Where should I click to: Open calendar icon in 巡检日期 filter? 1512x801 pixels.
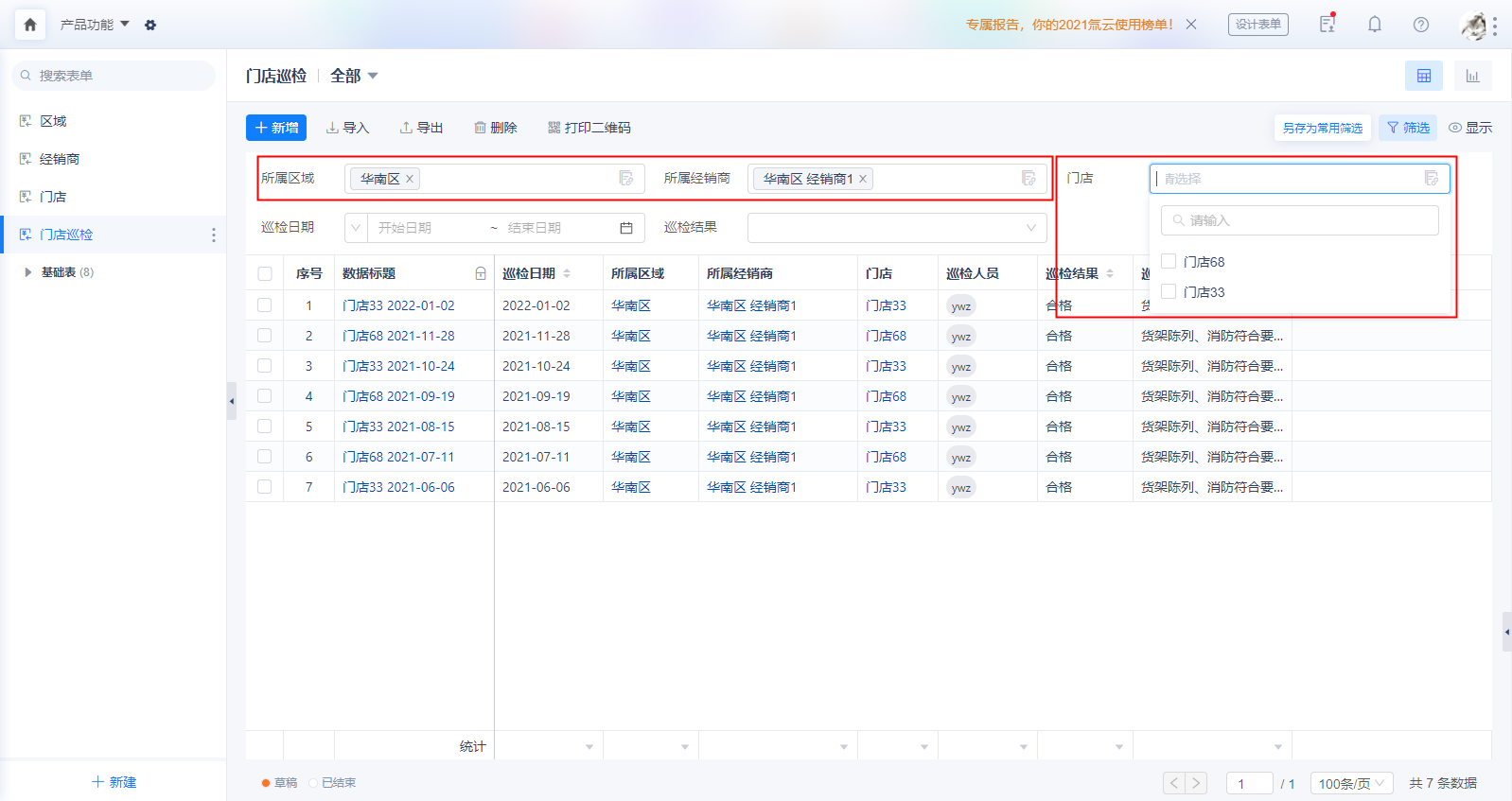pyautogui.click(x=626, y=228)
